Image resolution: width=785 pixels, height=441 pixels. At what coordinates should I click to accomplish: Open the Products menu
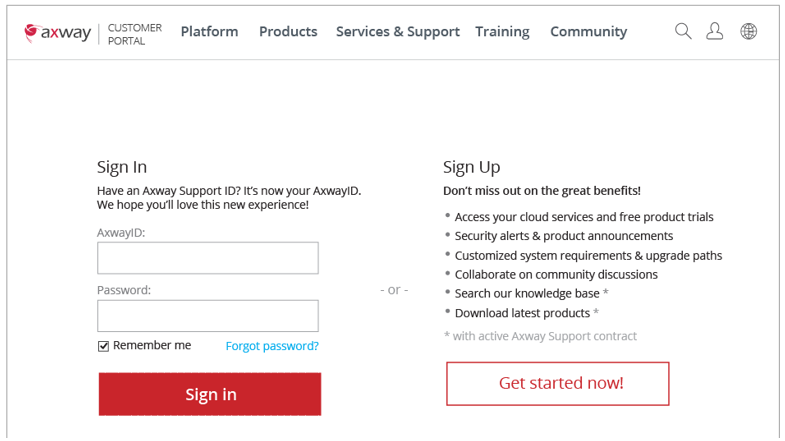coord(288,31)
